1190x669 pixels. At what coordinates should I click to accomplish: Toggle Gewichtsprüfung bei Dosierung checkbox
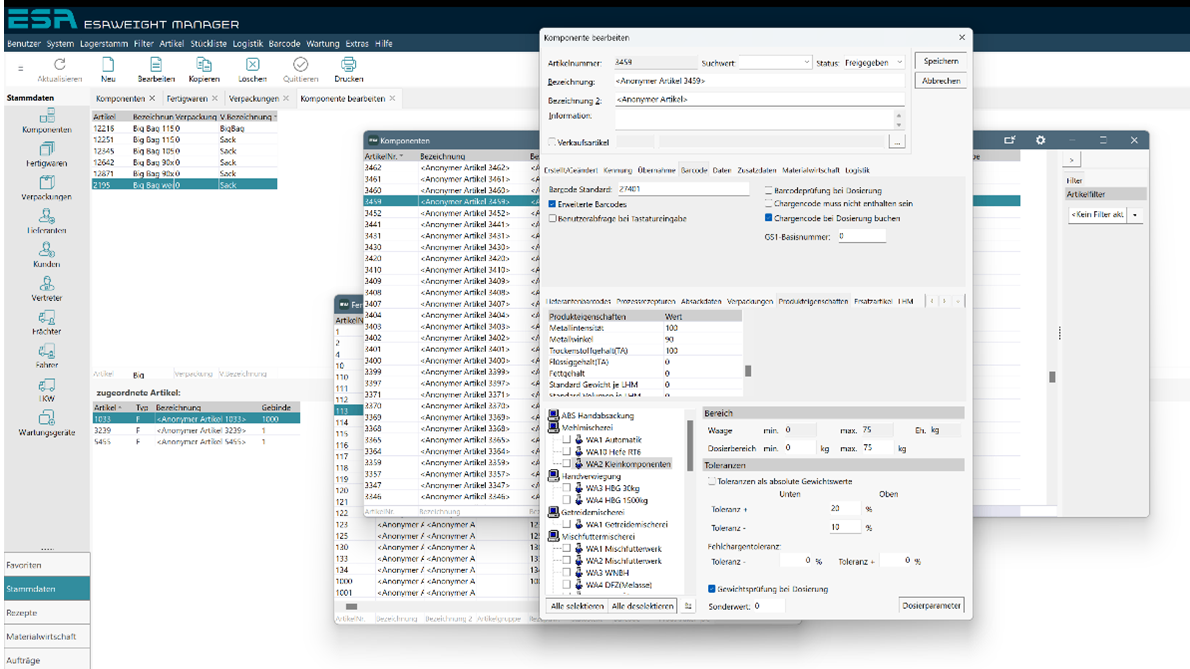[x=712, y=589]
